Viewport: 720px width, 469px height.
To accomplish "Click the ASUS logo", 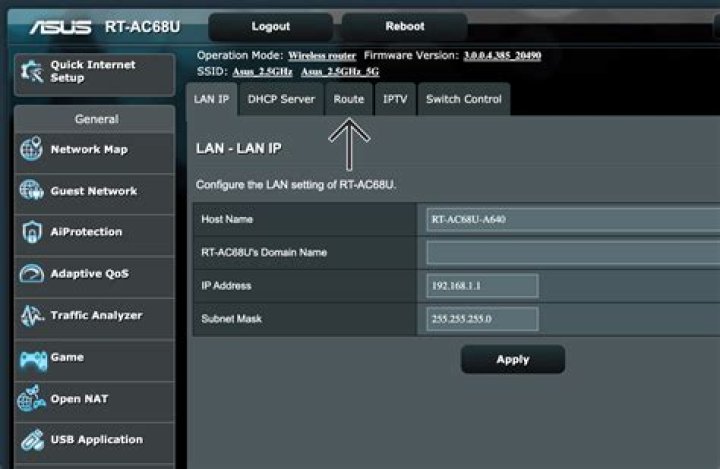I will coord(60,28).
